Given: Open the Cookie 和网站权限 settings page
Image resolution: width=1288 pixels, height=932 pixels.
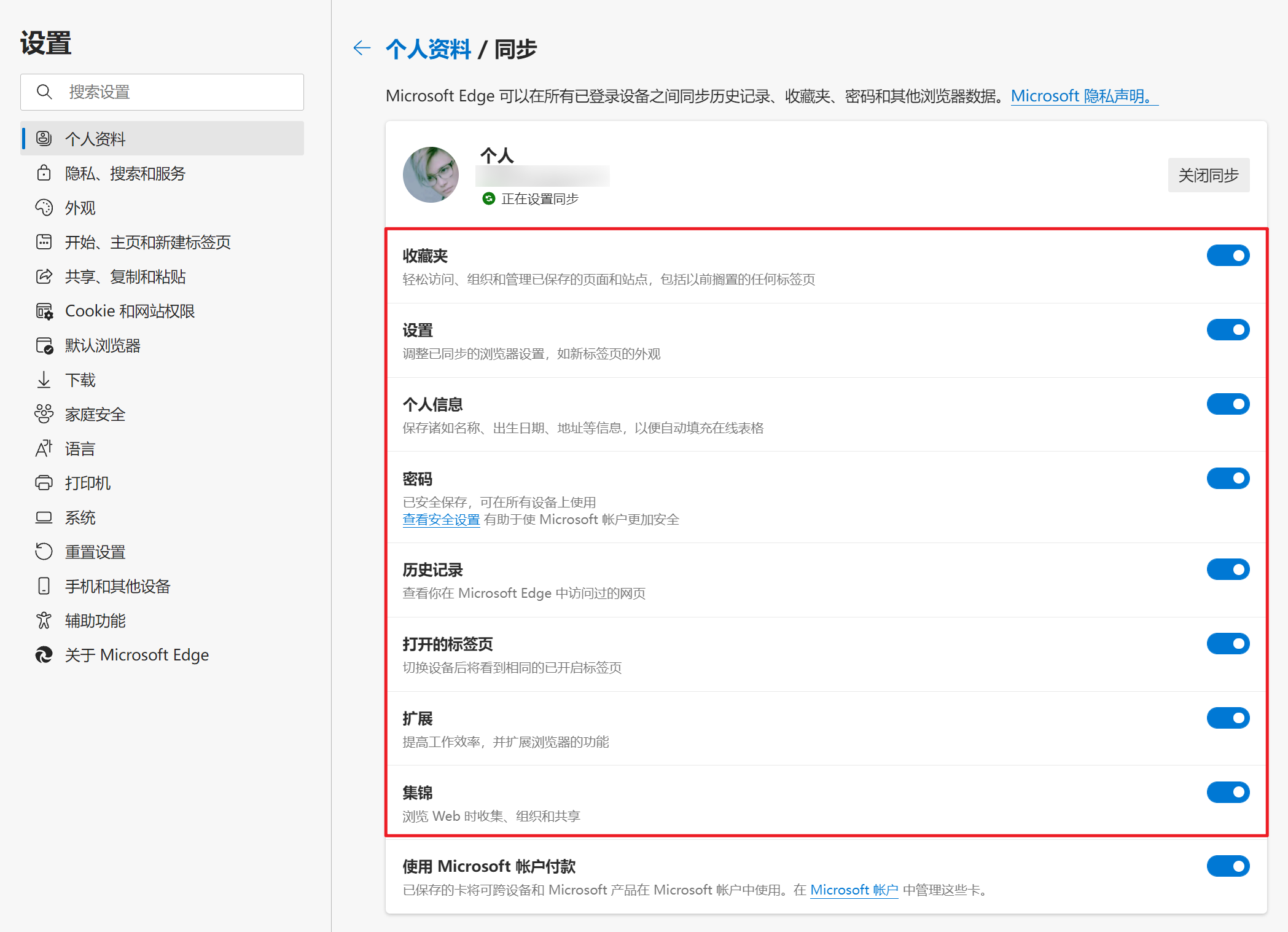Looking at the screenshot, I should [130, 311].
